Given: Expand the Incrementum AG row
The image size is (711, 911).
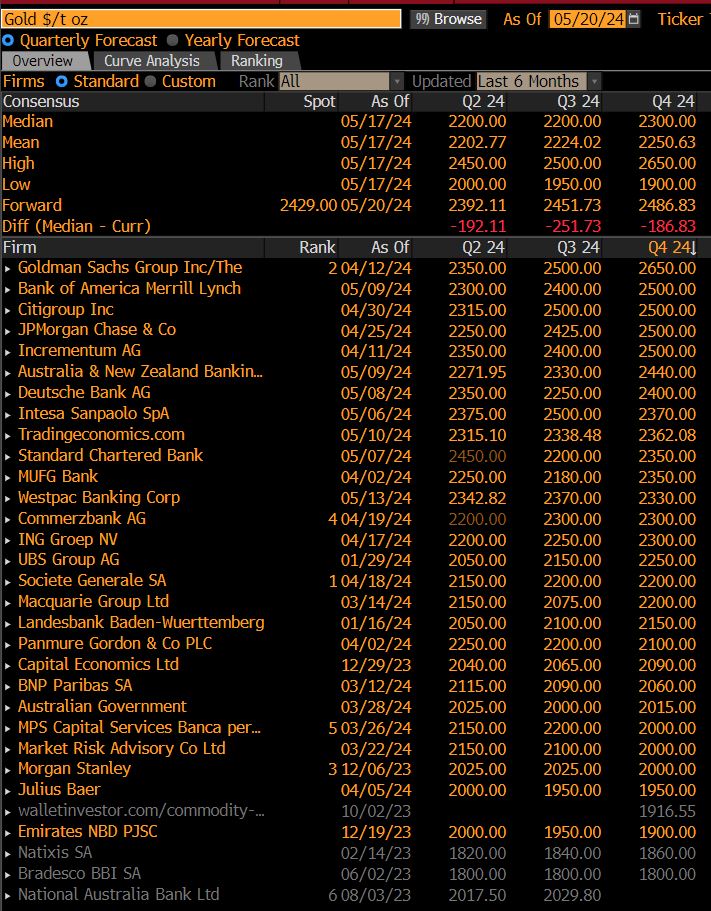Looking at the screenshot, I should click(8, 352).
